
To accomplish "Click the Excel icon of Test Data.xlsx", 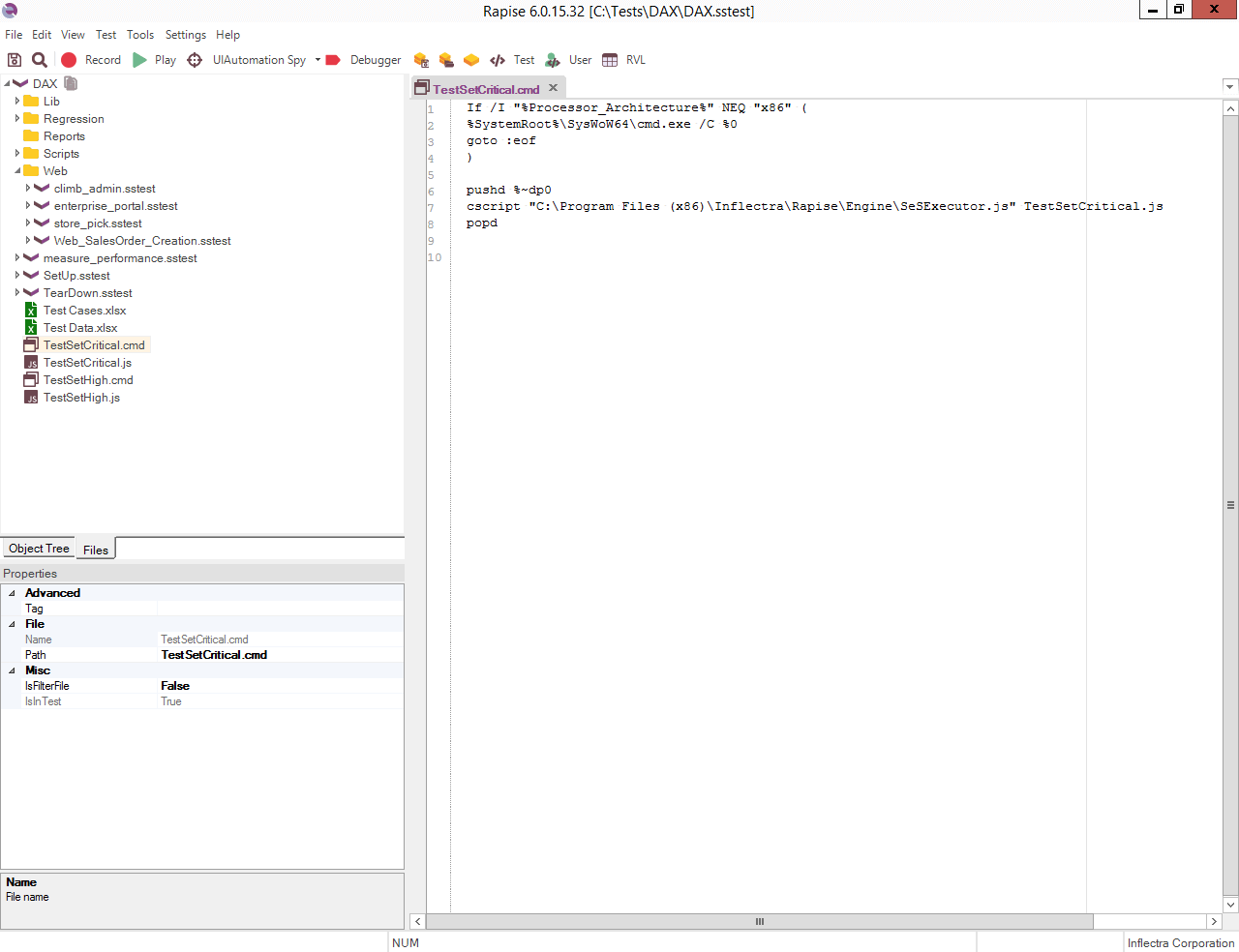I will (31, 328).
